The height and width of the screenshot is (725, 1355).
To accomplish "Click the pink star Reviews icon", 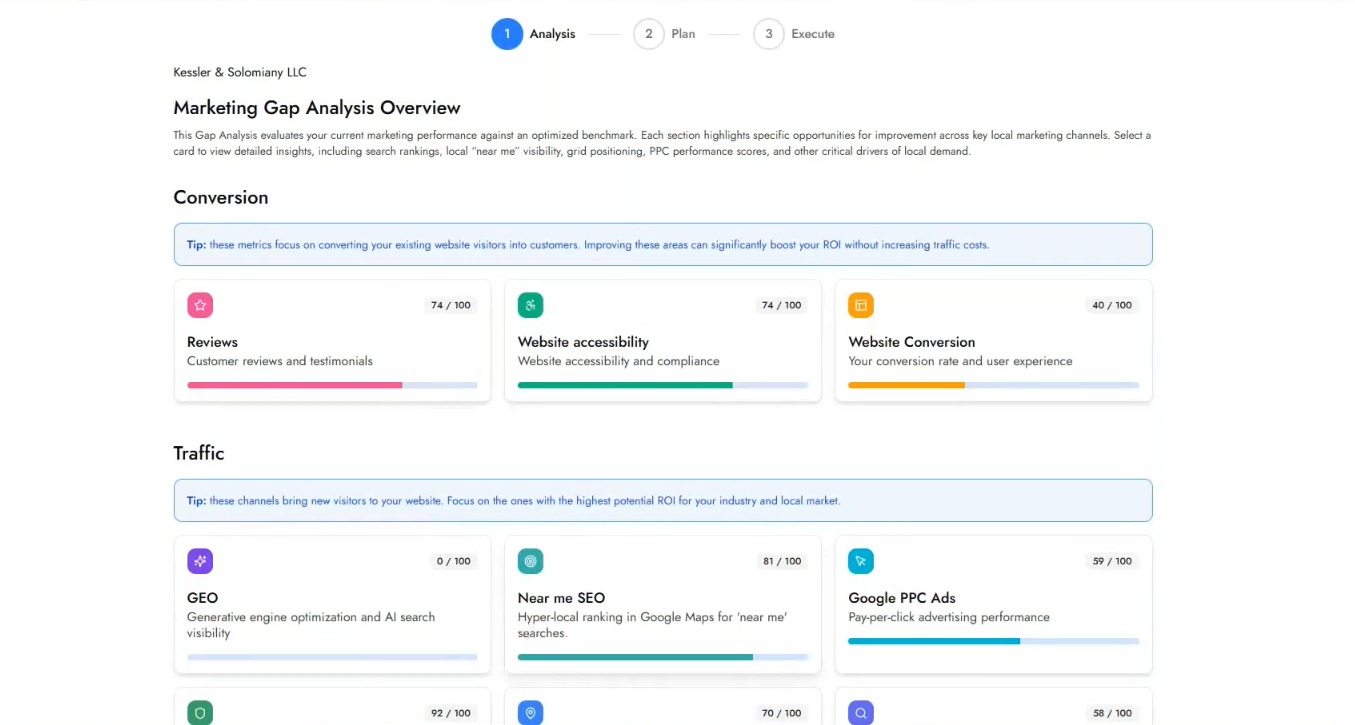I will coord(200,305).
